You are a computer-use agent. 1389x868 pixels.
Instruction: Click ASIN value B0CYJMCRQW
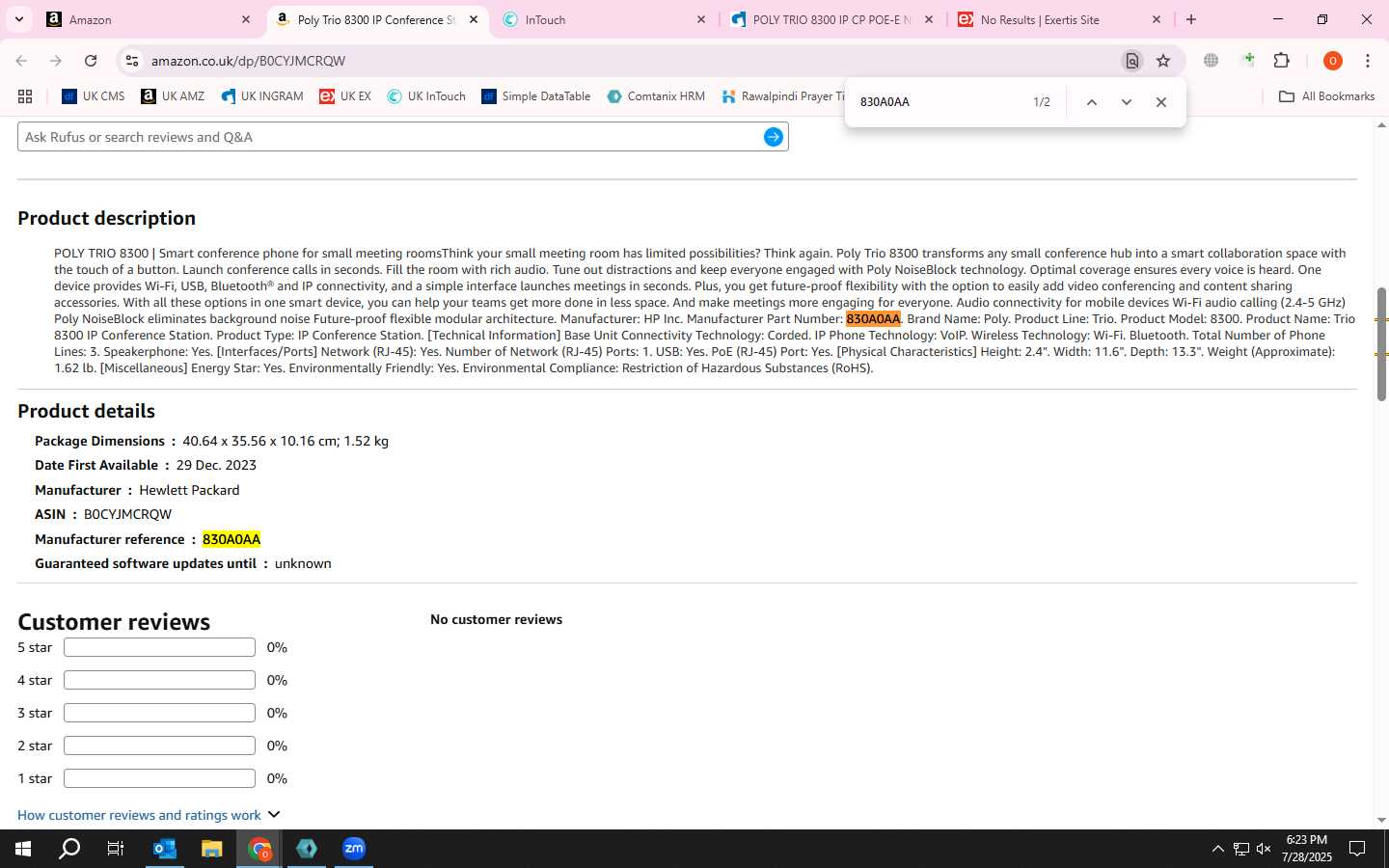pos(127,515)
